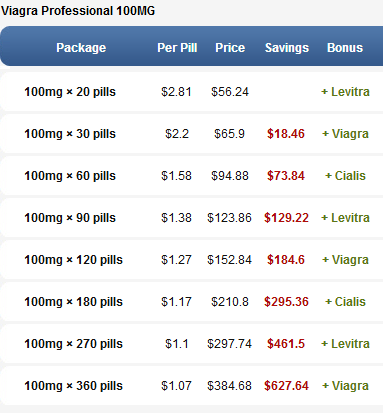Choose the 100mg × 30 pills row
This screenshot has width=383, height=413.
pos(192,134)
